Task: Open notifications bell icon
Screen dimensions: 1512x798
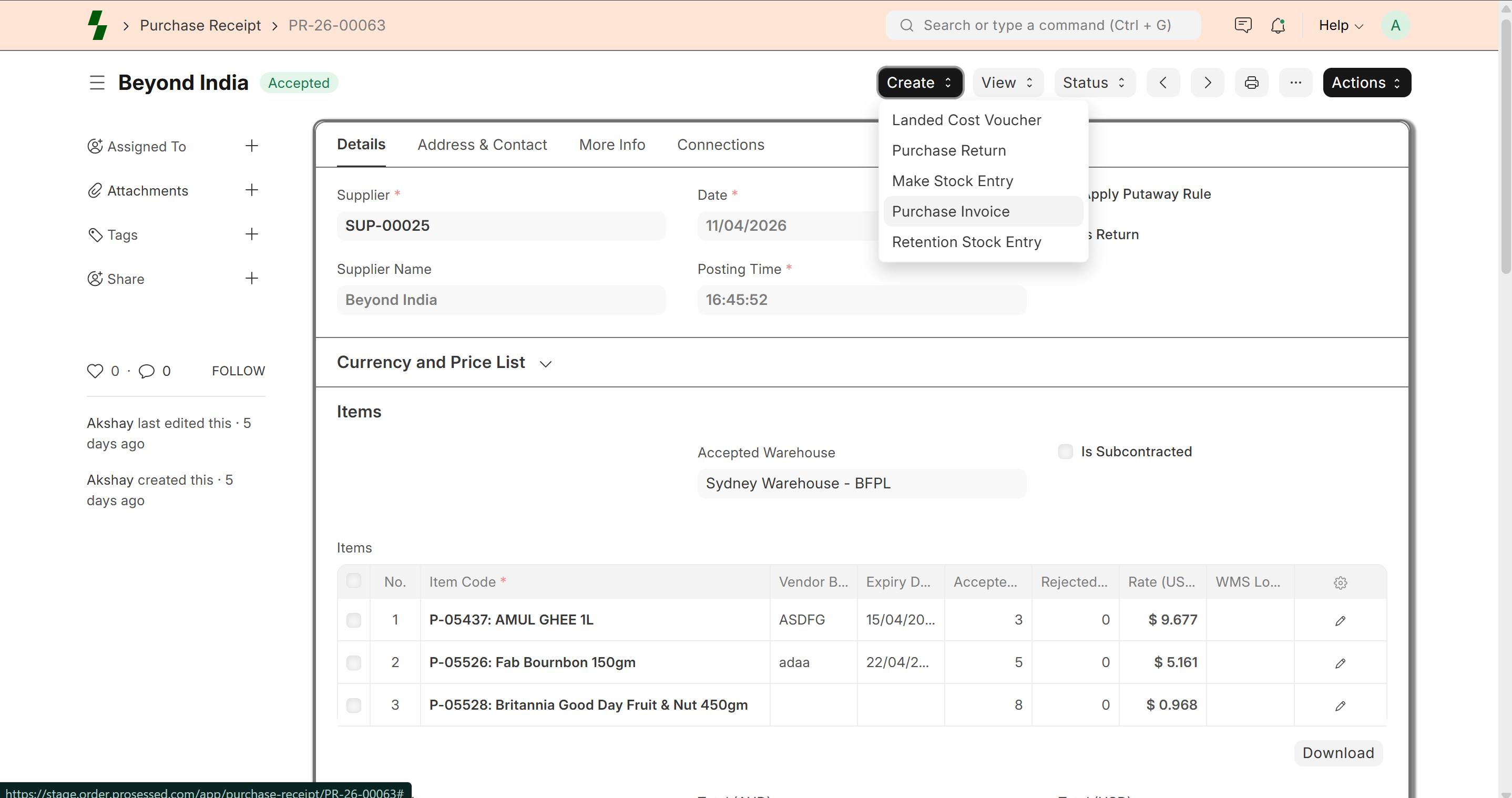Action: 1277,25
